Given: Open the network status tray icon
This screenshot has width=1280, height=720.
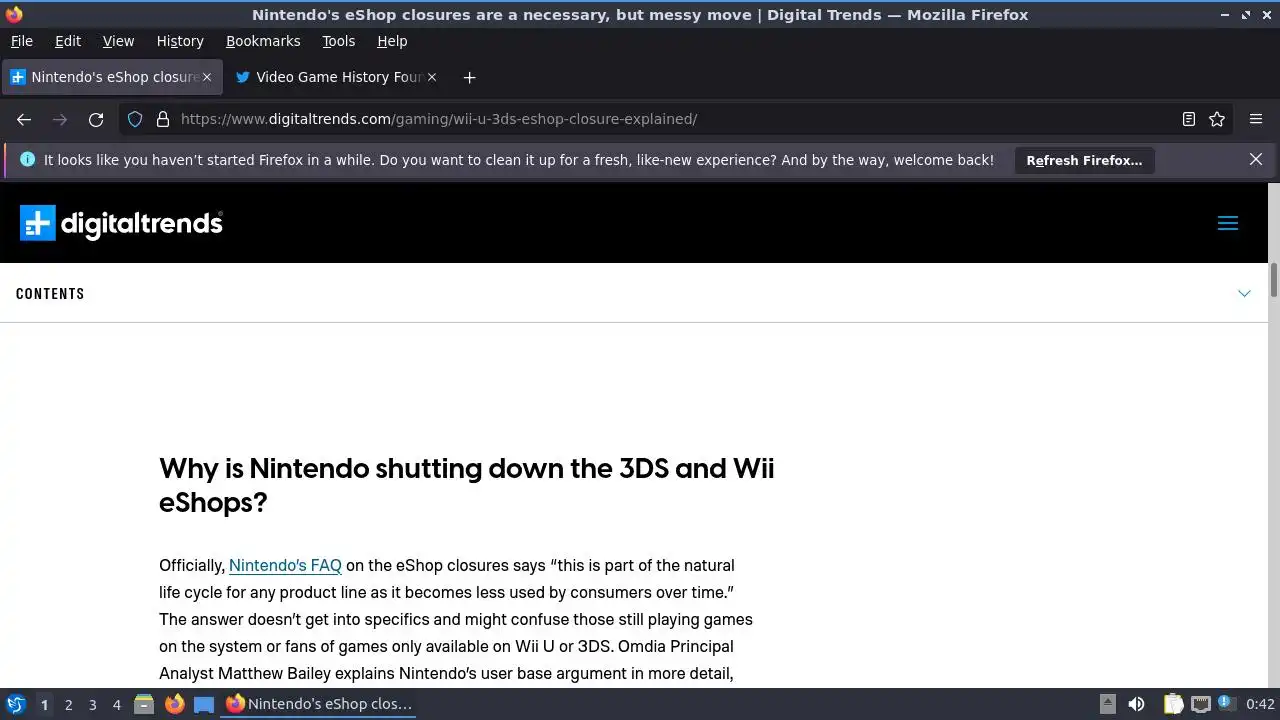Looking at the screenshot, I should (1201, 704).
